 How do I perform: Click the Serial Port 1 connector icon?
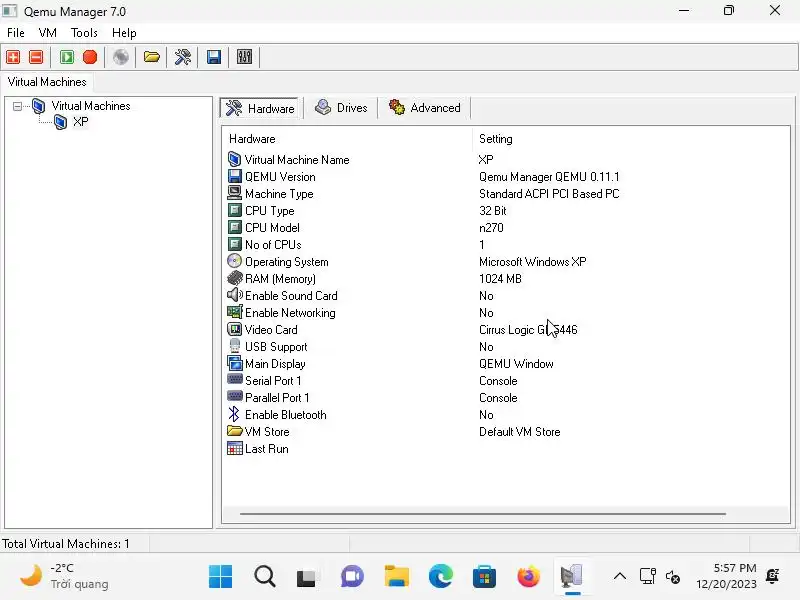click(x=234, y=379)
